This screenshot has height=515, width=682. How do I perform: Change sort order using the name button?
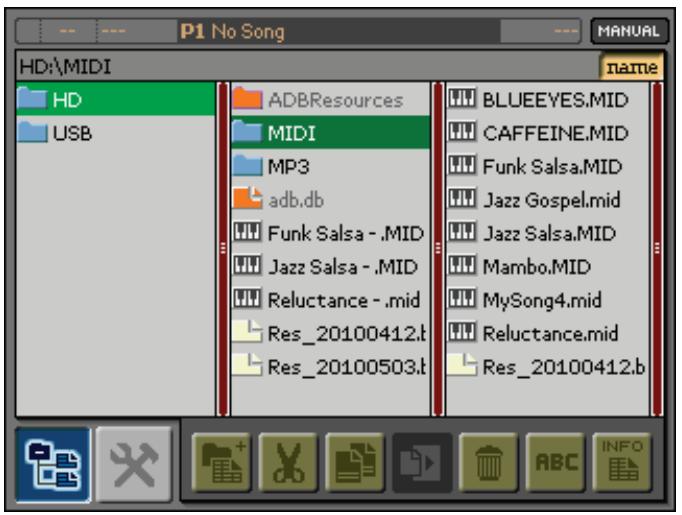click(x=631, y=67)
